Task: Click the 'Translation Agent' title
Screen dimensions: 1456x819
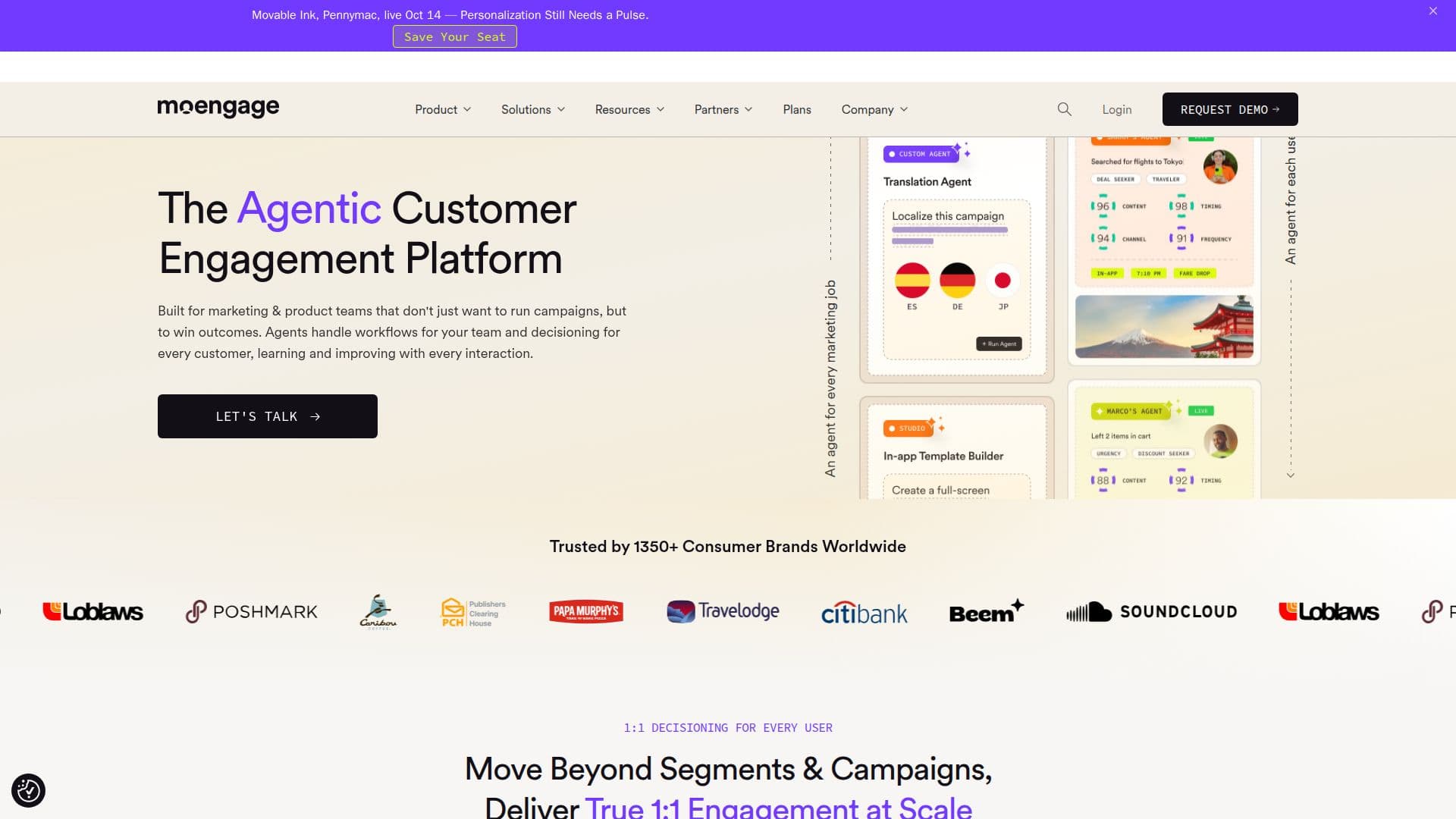Action: [927, 182]
